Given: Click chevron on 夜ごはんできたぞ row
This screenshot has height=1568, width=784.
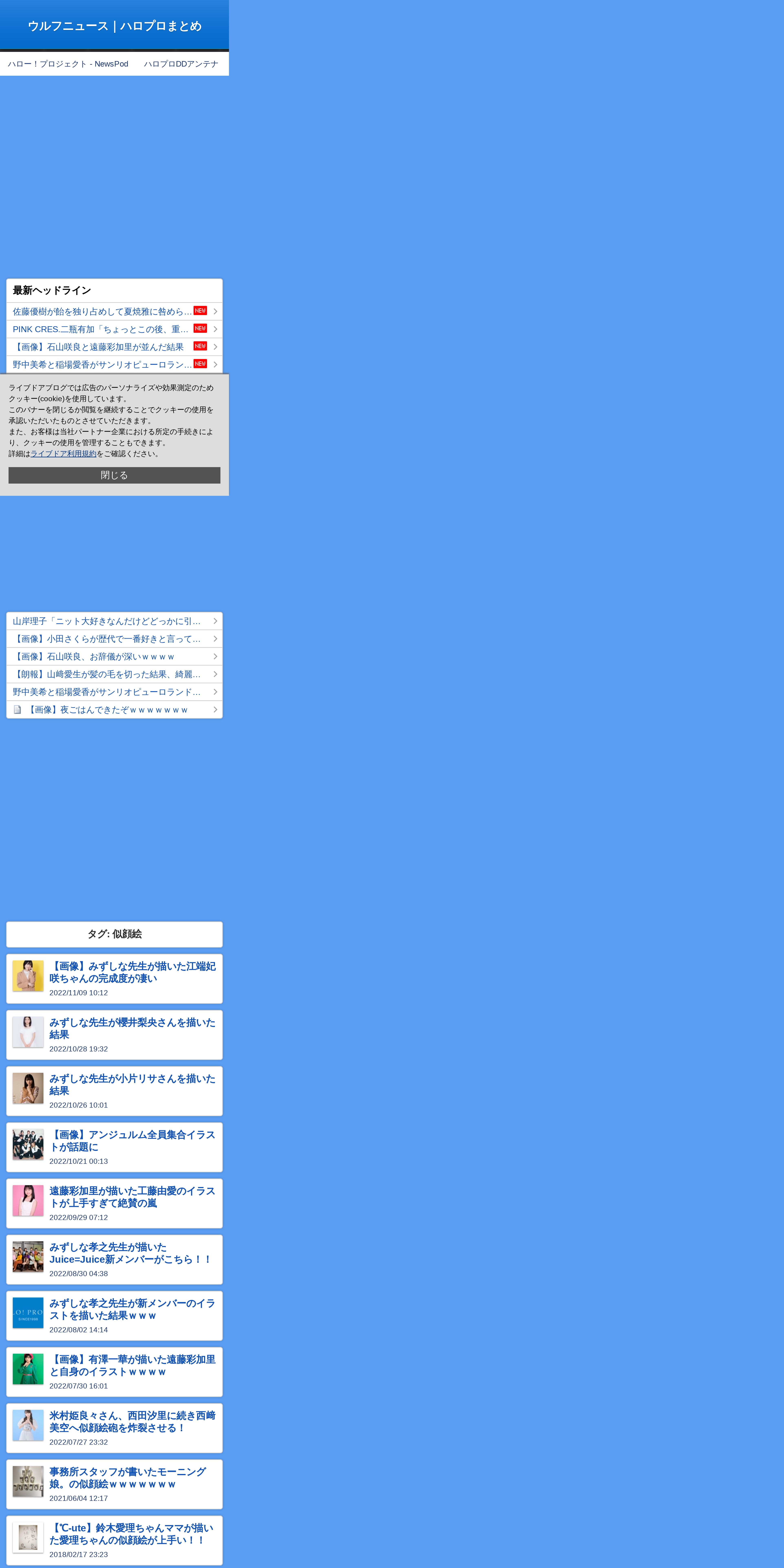Looking at the screenshot, I should [x=216, y=710].
